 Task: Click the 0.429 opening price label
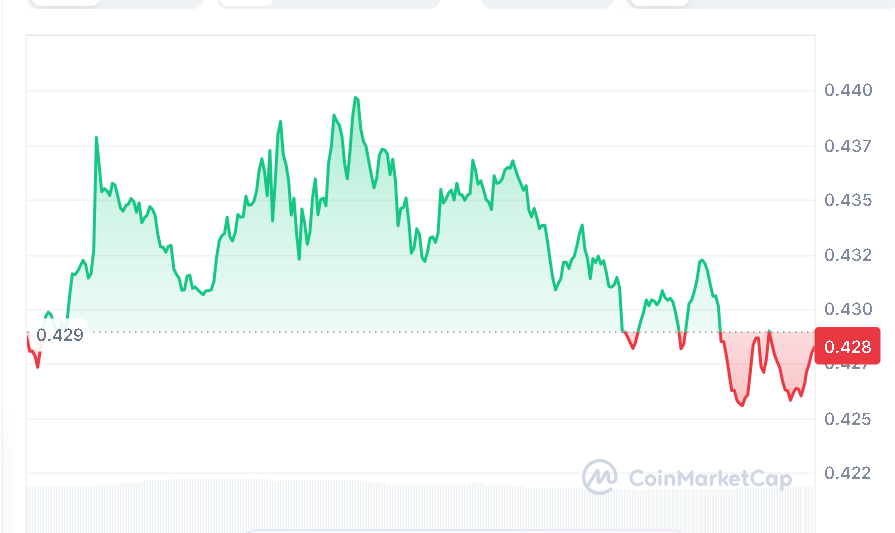[60, 335]
